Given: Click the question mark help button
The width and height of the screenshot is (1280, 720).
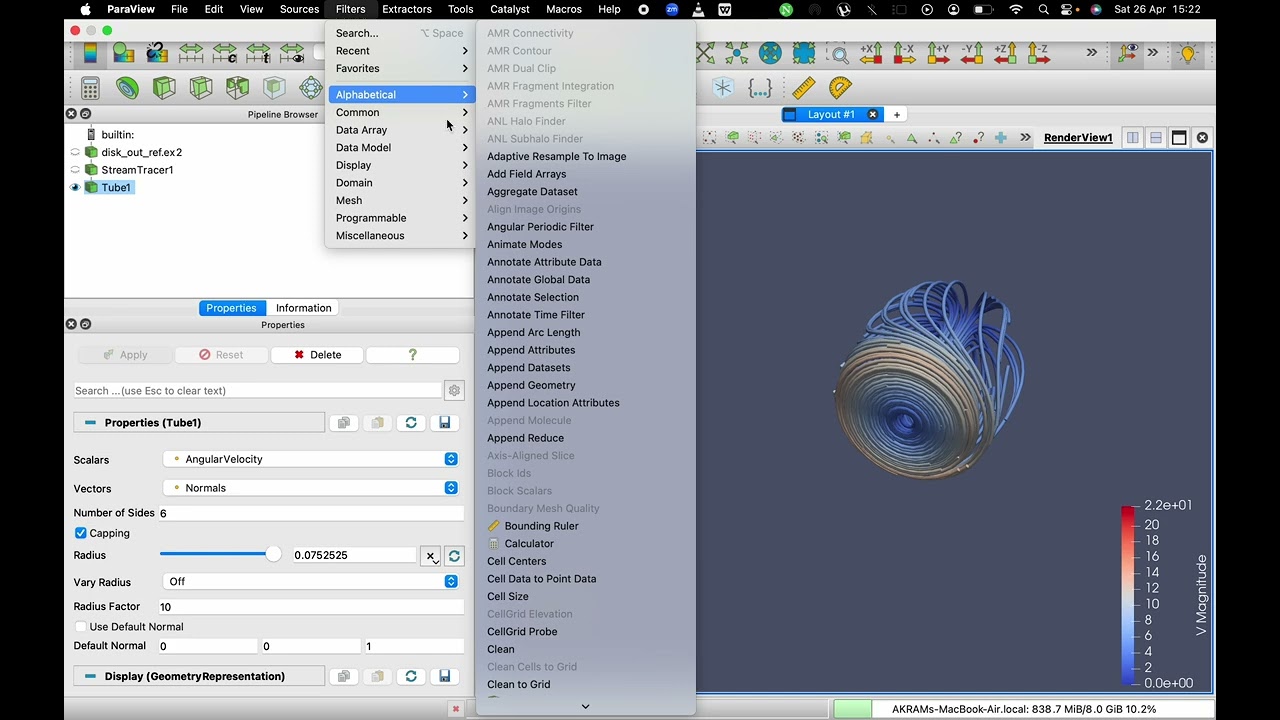Looking at the screenshot, I should pos(412,355).
